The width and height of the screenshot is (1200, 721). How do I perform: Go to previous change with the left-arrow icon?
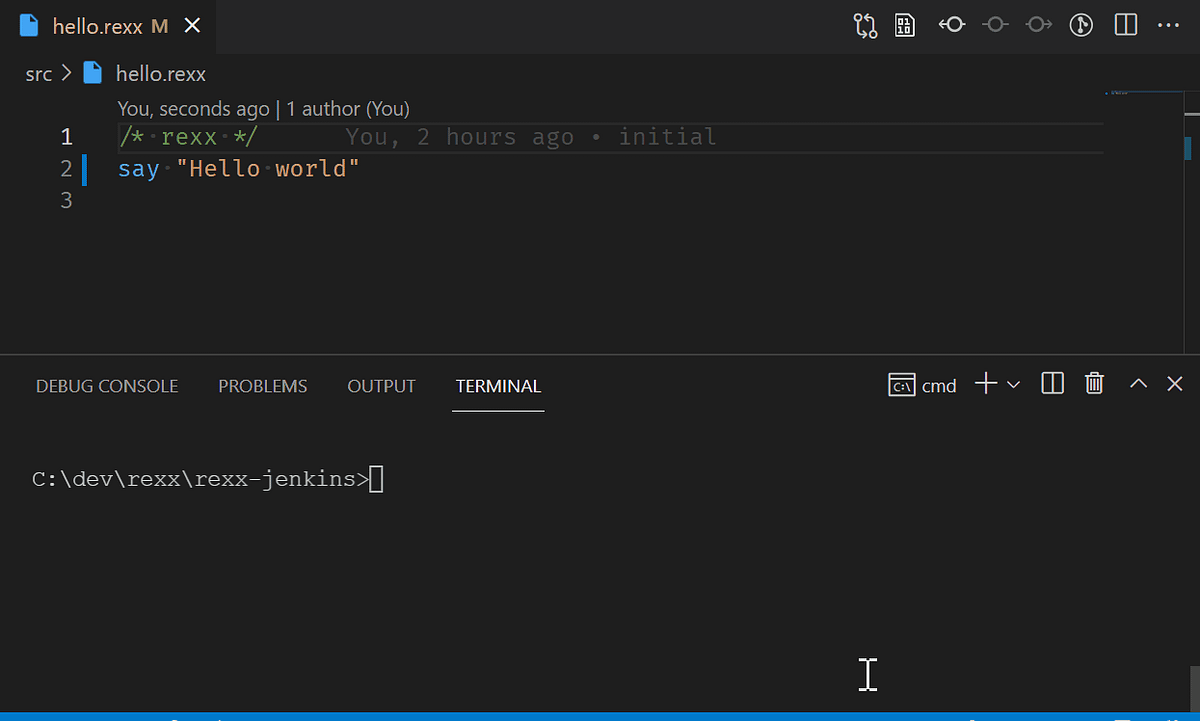(952, 25)
